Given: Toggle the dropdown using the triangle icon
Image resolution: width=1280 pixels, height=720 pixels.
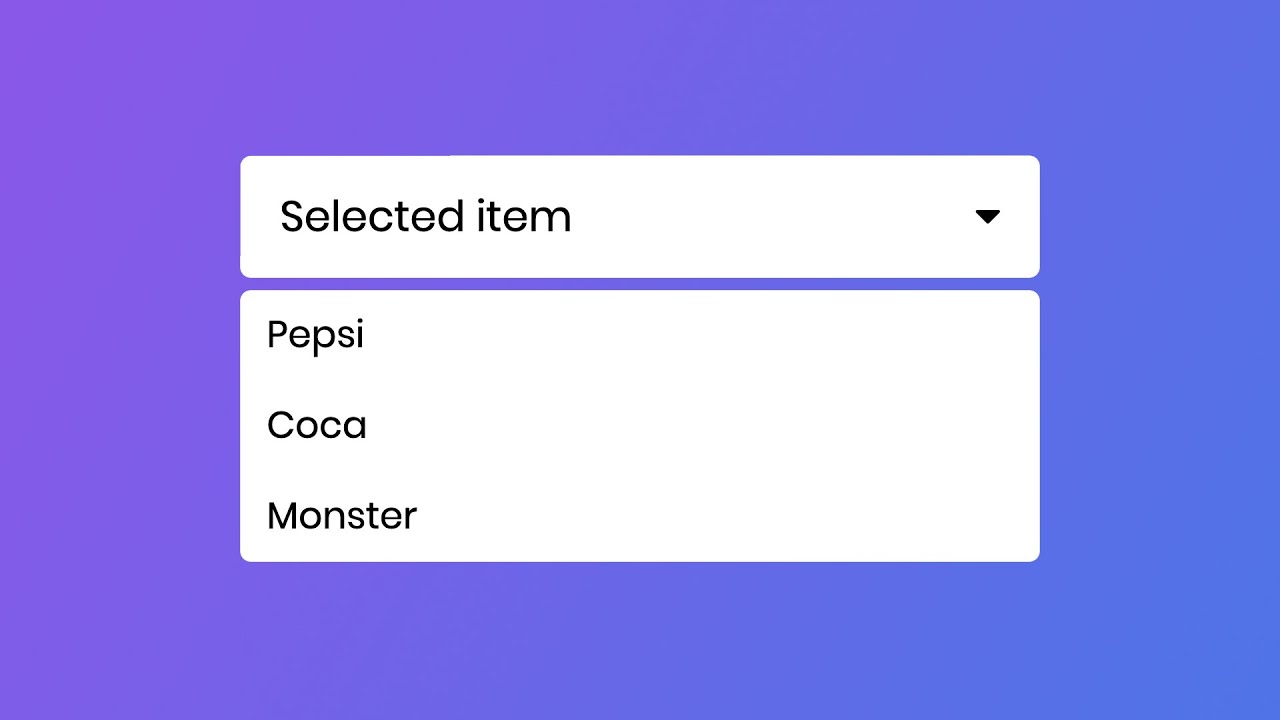Looking at the screenshot, I should (987, 217).
